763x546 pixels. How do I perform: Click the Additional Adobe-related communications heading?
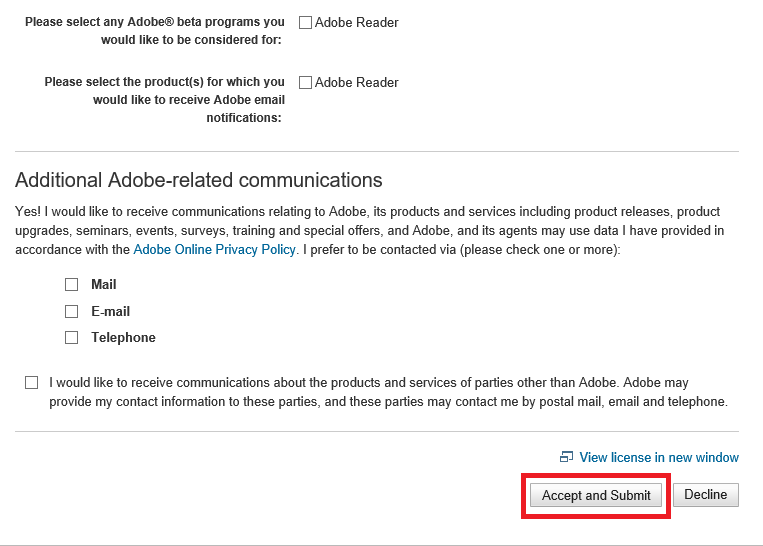coord(199,181)
